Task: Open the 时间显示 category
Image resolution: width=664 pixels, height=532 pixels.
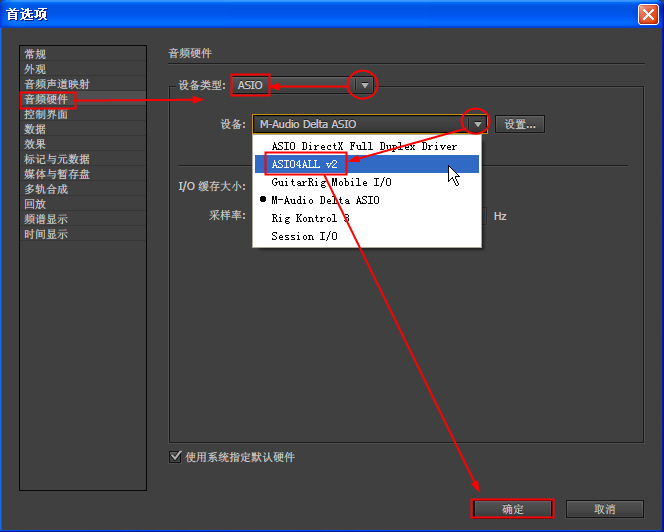Action: click(83, 234)
